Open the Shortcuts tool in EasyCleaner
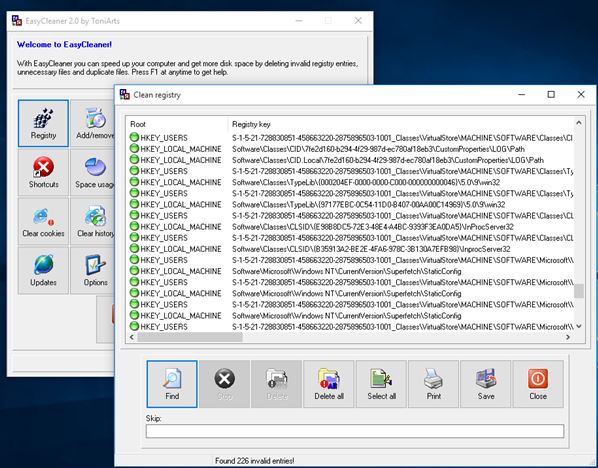This screenshot has height=468, width=598. (x=43, y=172)
